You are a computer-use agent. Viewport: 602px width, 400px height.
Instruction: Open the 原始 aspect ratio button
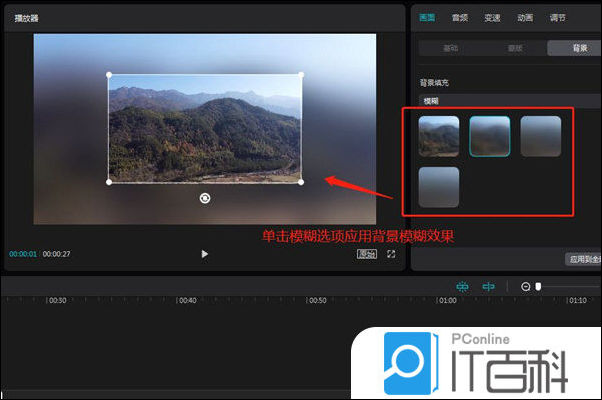pyautogui.click(x=367, y=254)
